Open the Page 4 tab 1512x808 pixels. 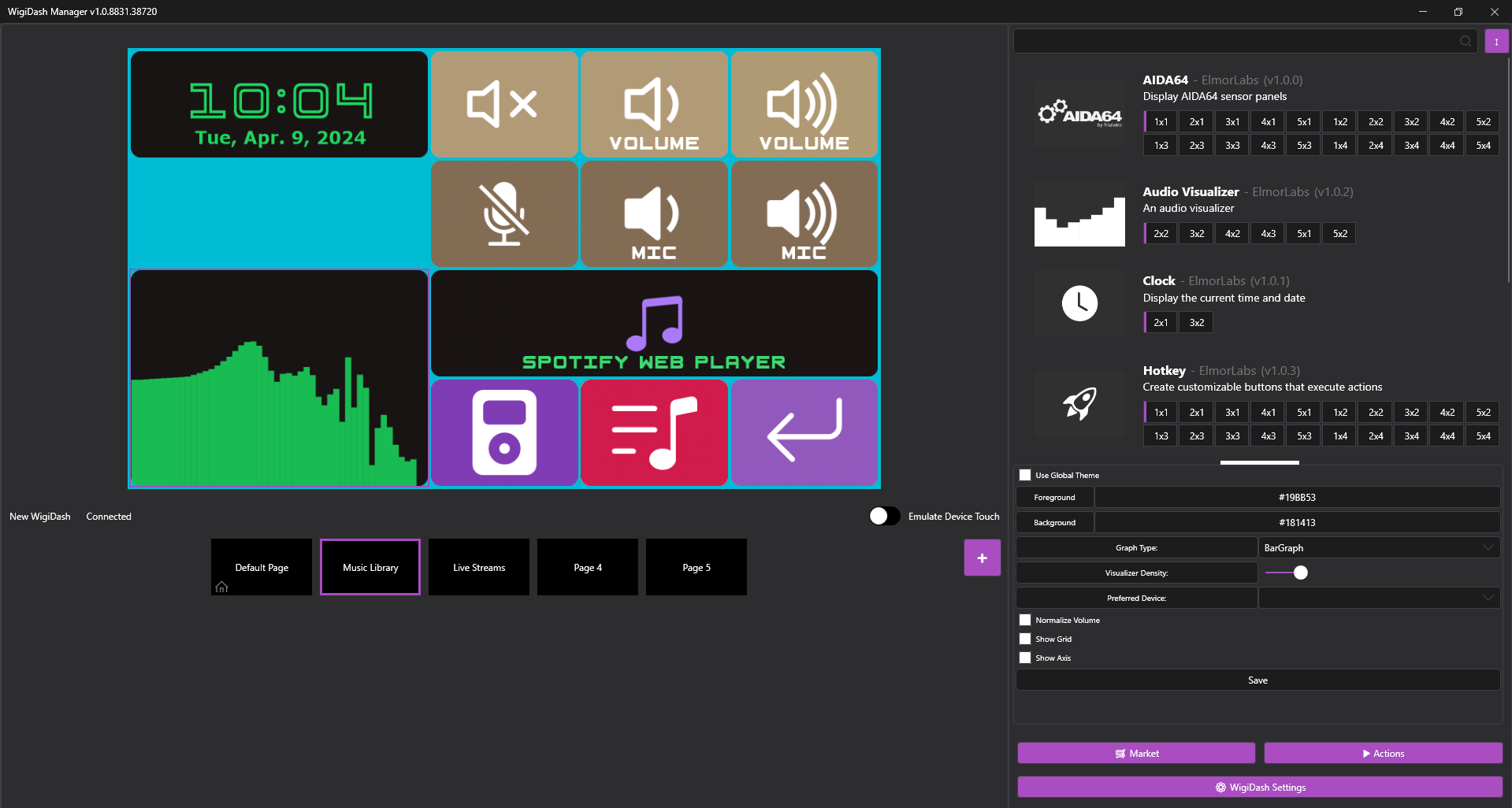coord(587,566)
